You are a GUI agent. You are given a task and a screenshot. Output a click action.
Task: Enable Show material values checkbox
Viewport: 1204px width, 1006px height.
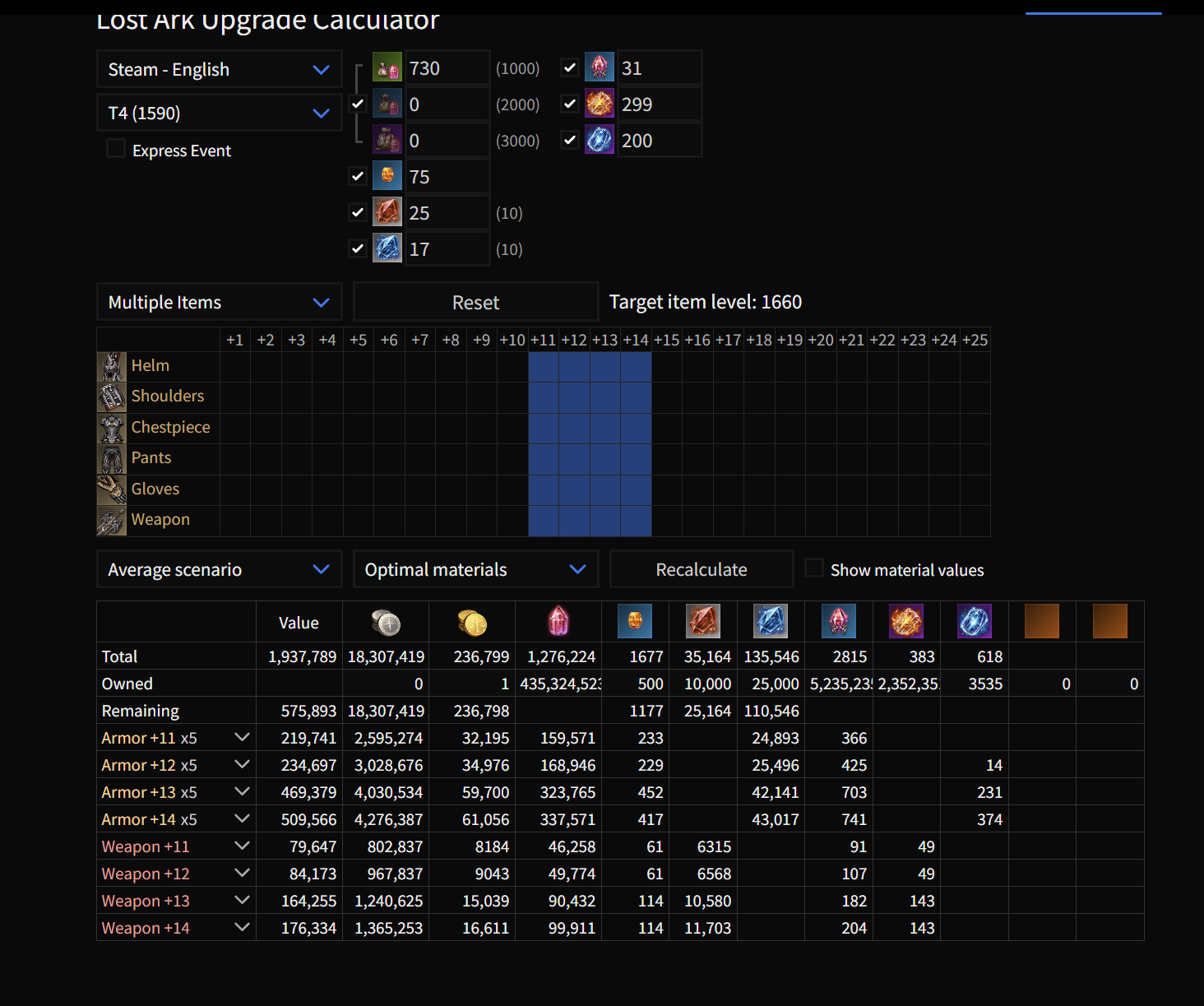(x=813, y=568)
